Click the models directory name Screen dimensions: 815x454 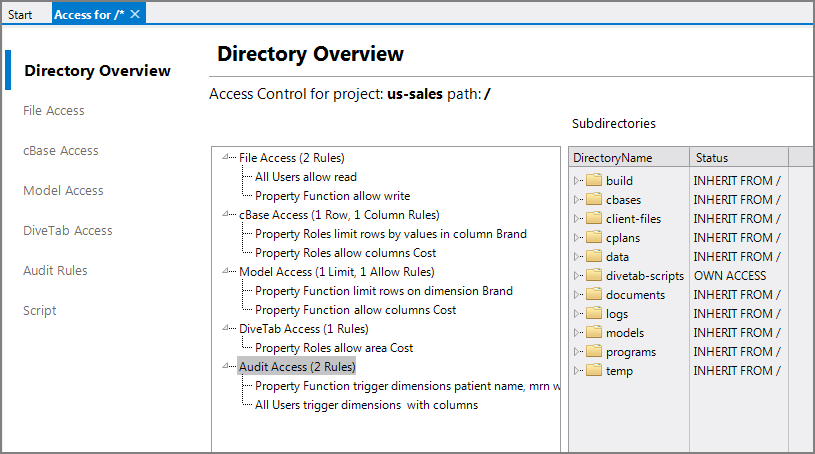625,333
